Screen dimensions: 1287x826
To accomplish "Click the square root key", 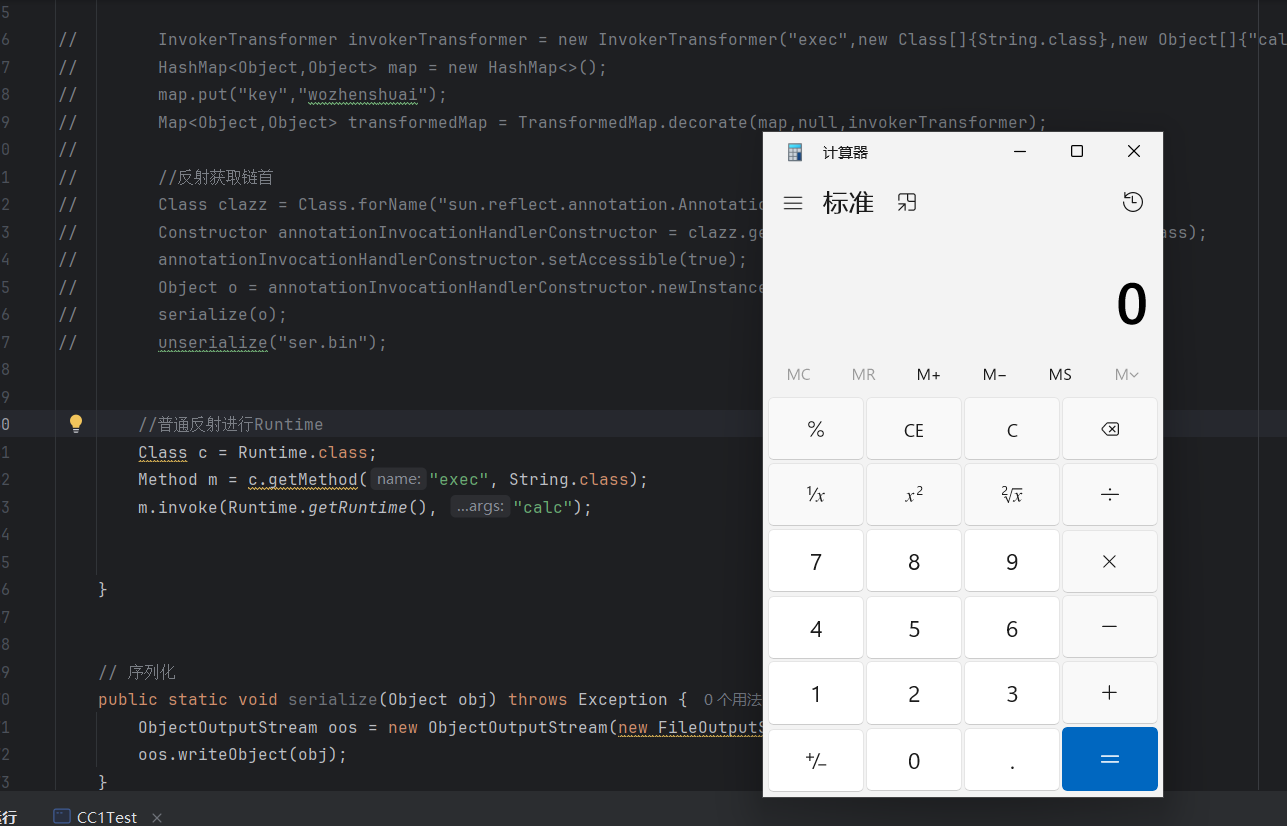I will point(1012,495).
